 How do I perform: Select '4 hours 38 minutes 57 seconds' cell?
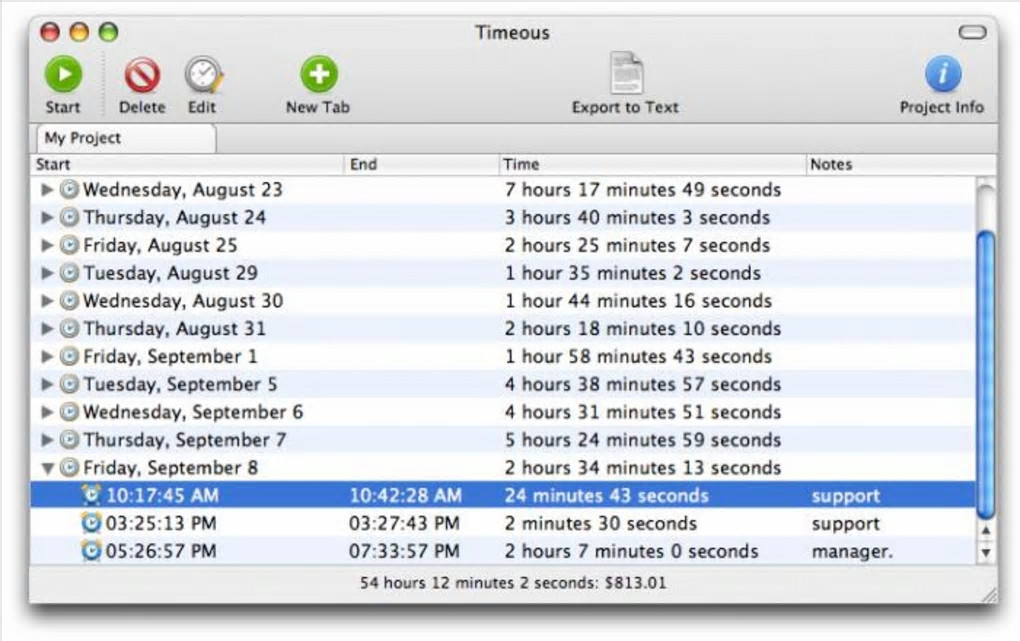643,384
